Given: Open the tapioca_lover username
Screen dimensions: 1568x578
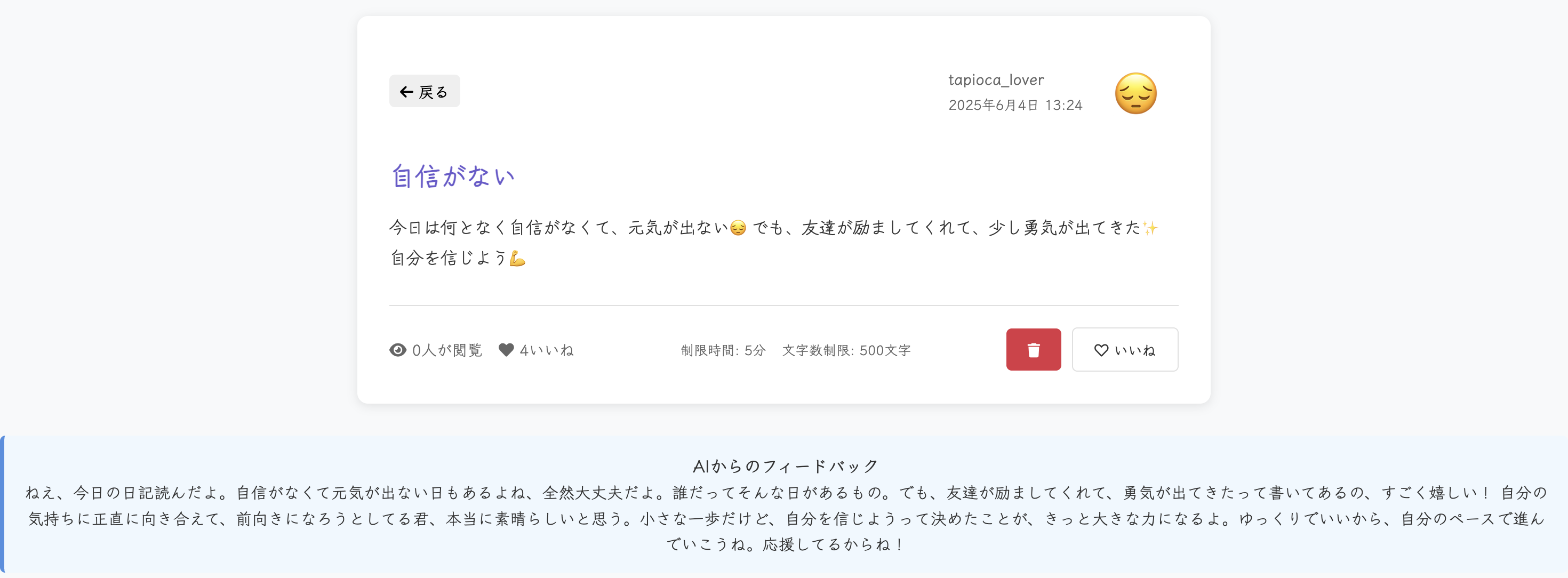Looking at the screenshot, I should [996, 79].
